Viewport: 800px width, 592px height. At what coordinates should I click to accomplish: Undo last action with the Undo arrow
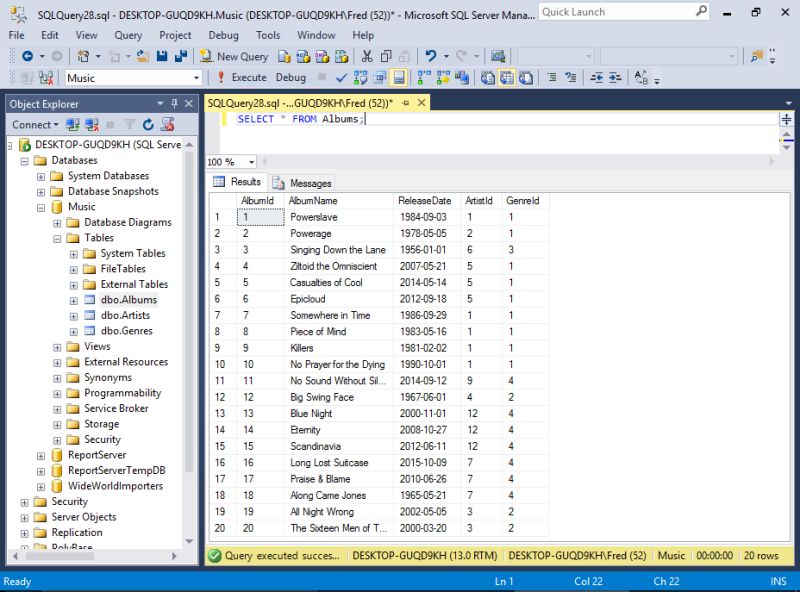point(431,56)
